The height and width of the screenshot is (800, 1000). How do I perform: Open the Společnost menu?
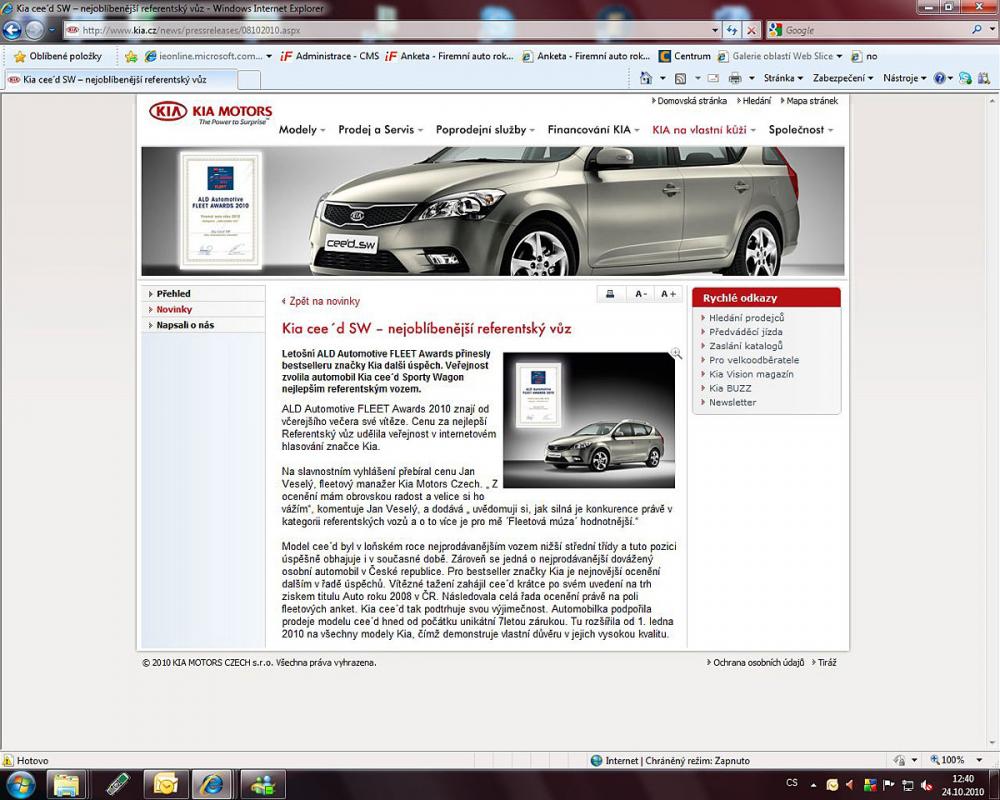[x=800, y=130]
